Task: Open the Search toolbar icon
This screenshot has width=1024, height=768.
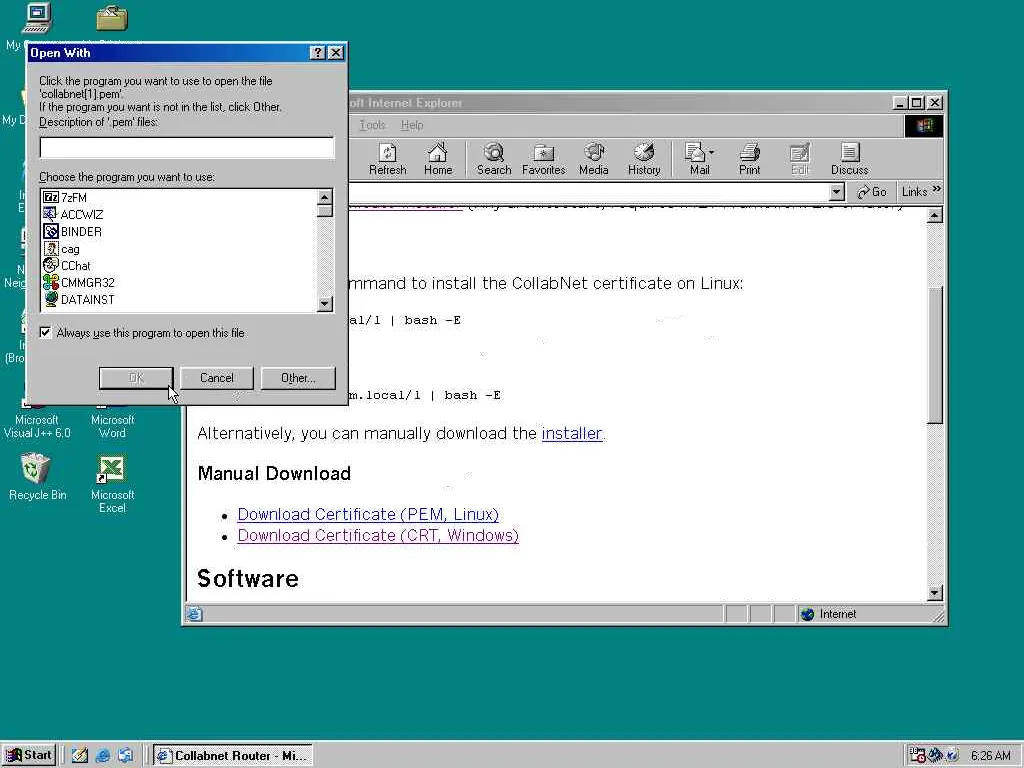Action: coord(494,159)
